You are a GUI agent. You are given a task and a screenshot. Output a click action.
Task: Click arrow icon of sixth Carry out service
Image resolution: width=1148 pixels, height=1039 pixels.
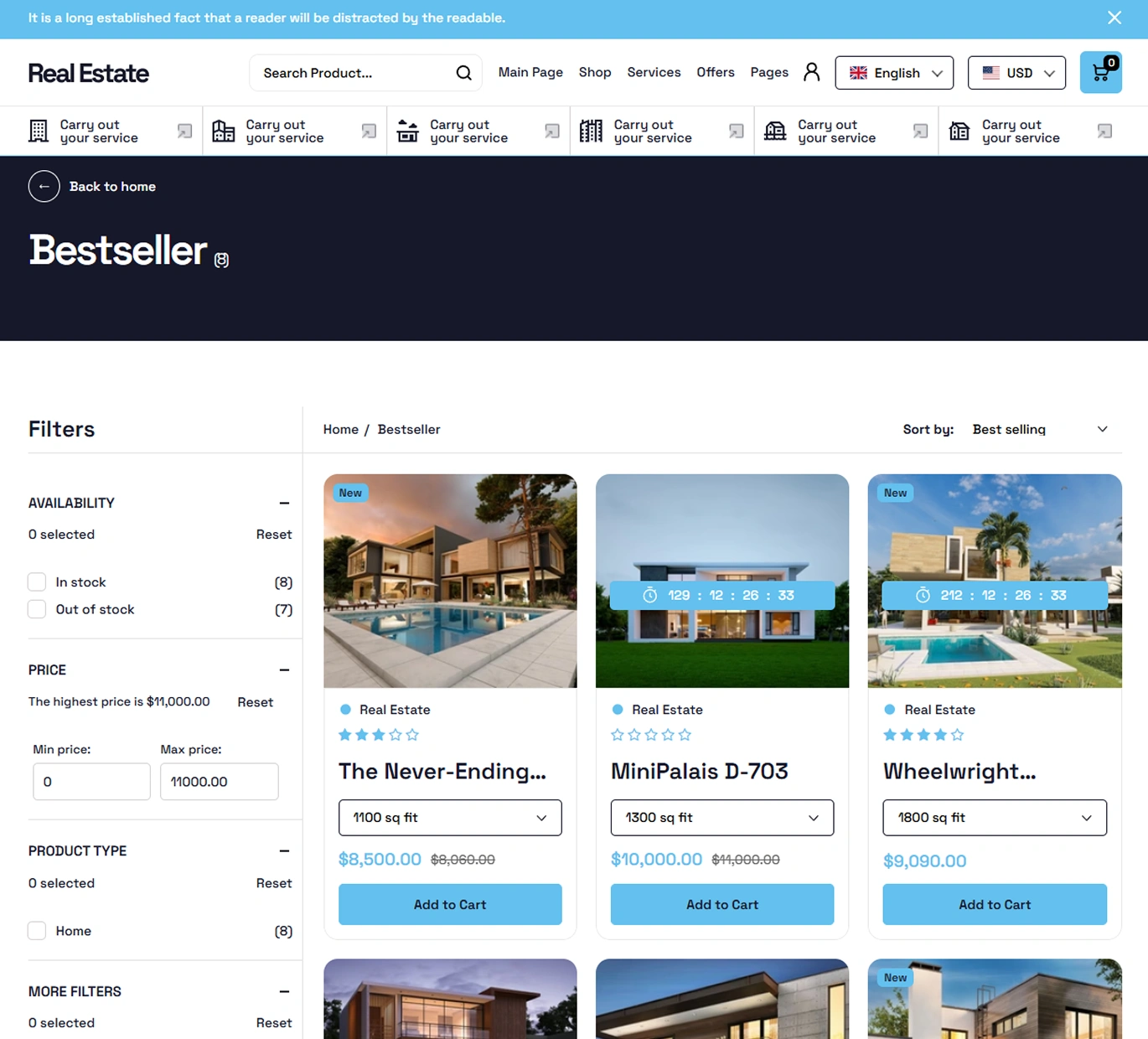coord(1104,131)
